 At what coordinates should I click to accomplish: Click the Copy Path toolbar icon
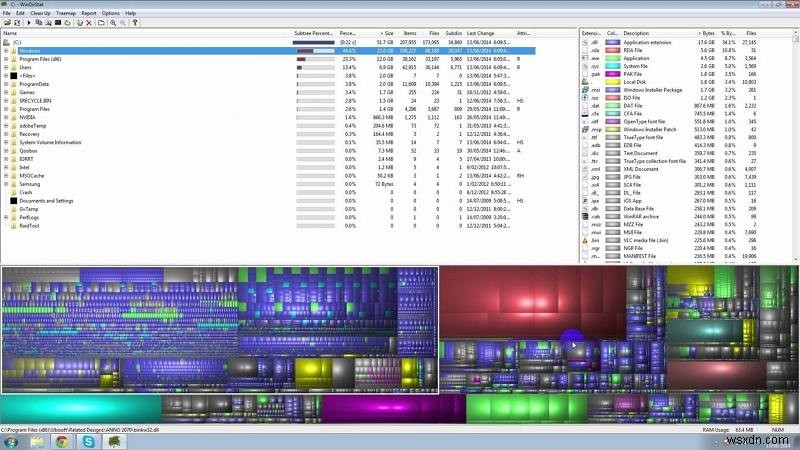pos(39,23)
